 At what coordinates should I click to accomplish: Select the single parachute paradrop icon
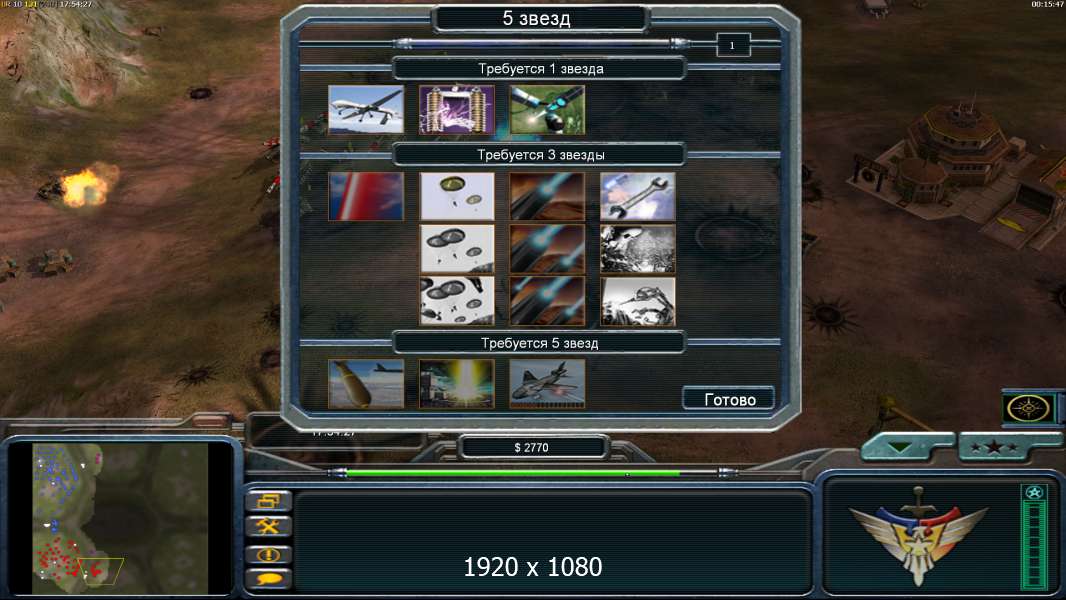(456, 196)
